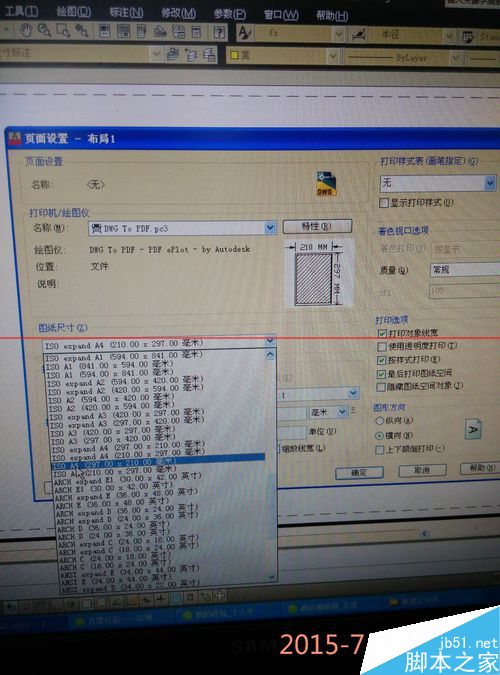The height and width of the screenshot is (675, 500).
Task: Click the 特性(R) properties button
Action: tap(317, 226)
